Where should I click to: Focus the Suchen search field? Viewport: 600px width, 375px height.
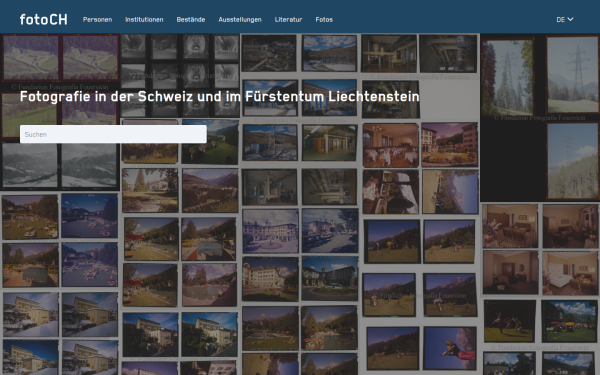(113, 134)
